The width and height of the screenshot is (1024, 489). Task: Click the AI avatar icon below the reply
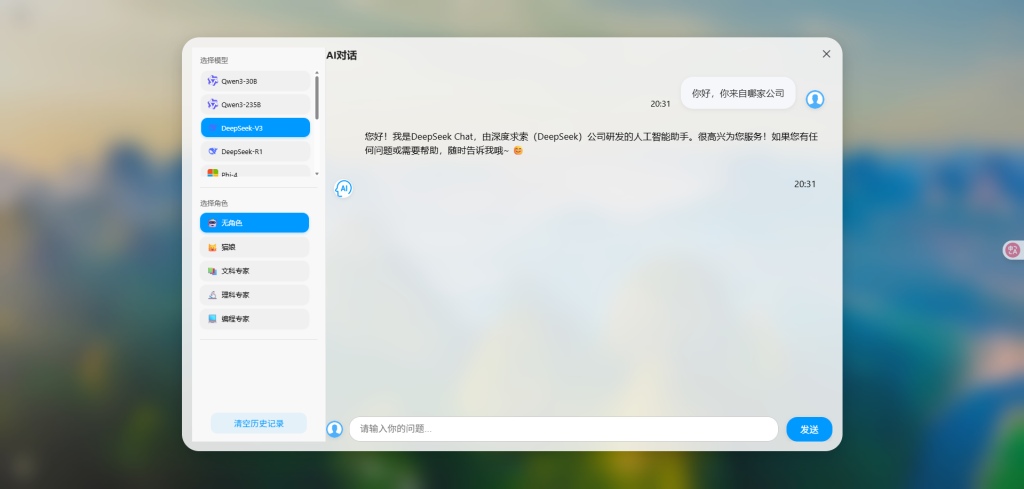tap(344, 189)
